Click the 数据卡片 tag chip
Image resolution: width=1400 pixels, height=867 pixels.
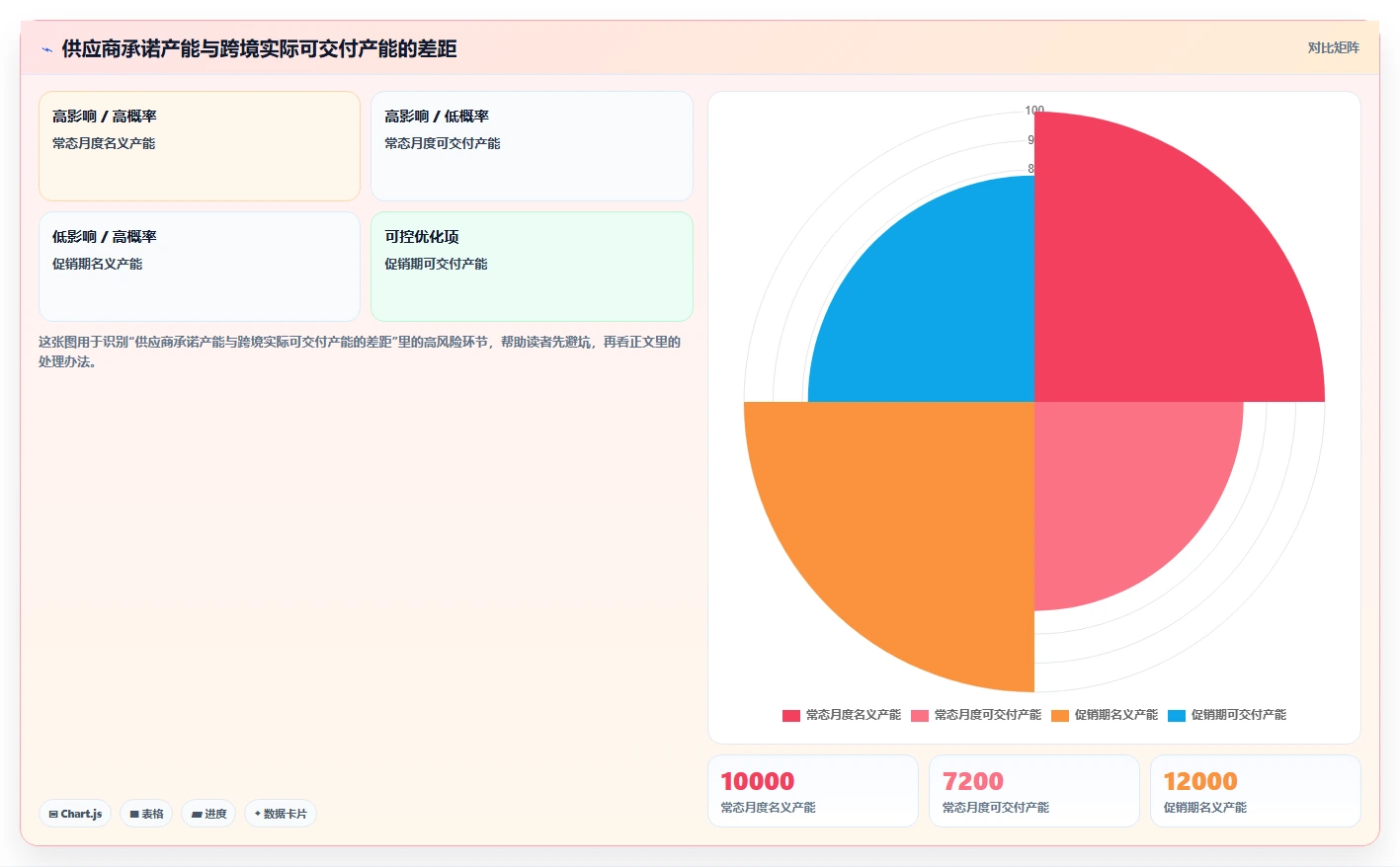pyautogui.click(x=281, y=814)
